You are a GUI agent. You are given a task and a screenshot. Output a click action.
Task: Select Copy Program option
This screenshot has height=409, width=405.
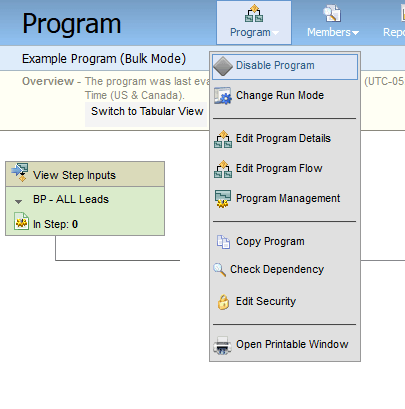[x=285, y=241]
